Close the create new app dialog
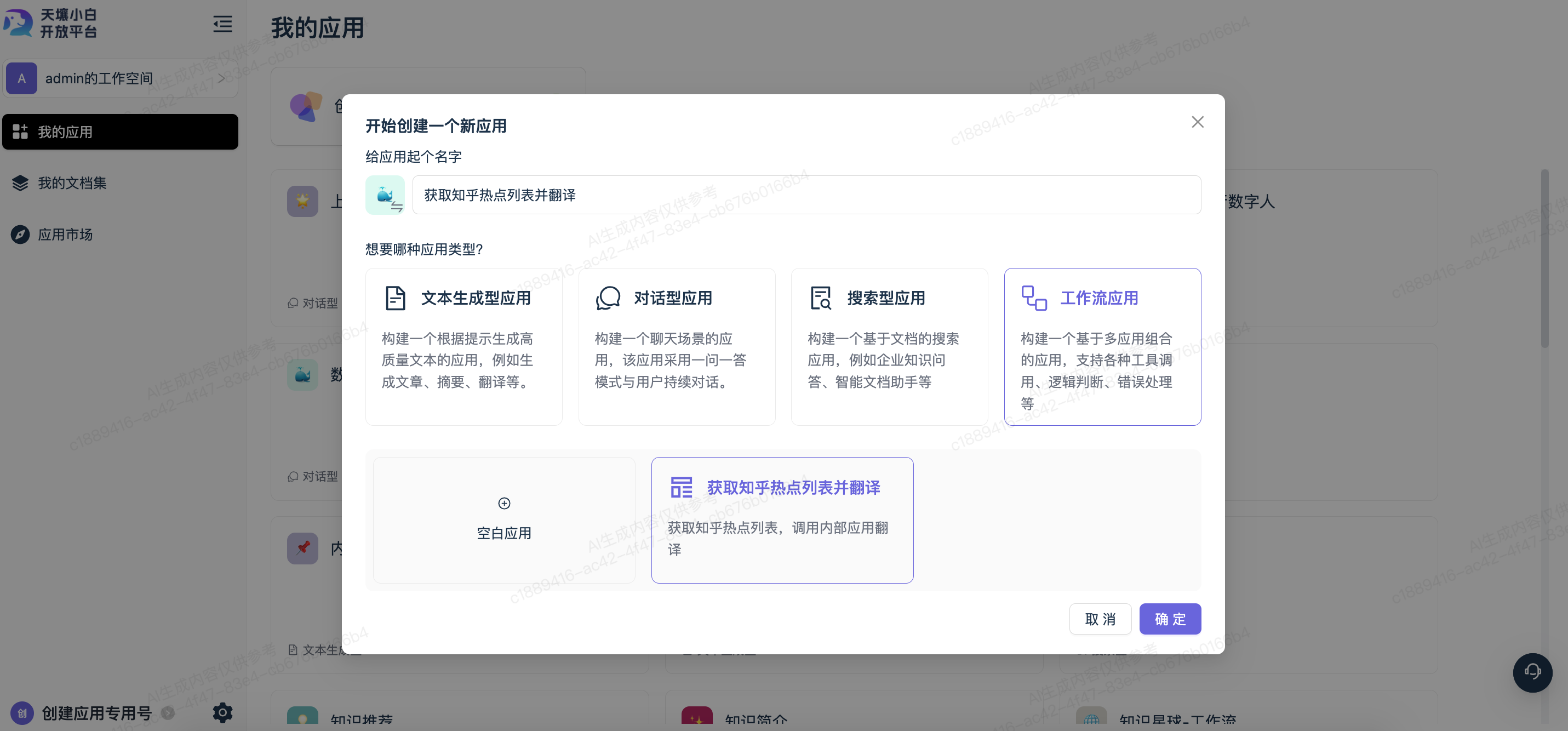The height and width of the screenshot is (731, 1568). coord(1197,122)
